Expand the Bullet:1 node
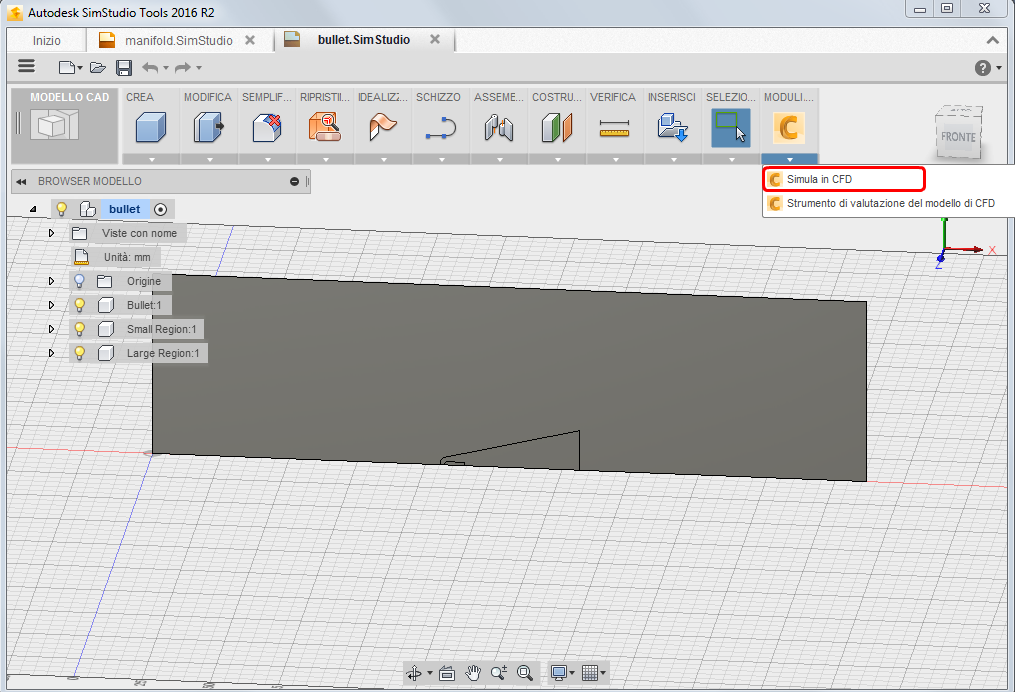 coord(51,305)
